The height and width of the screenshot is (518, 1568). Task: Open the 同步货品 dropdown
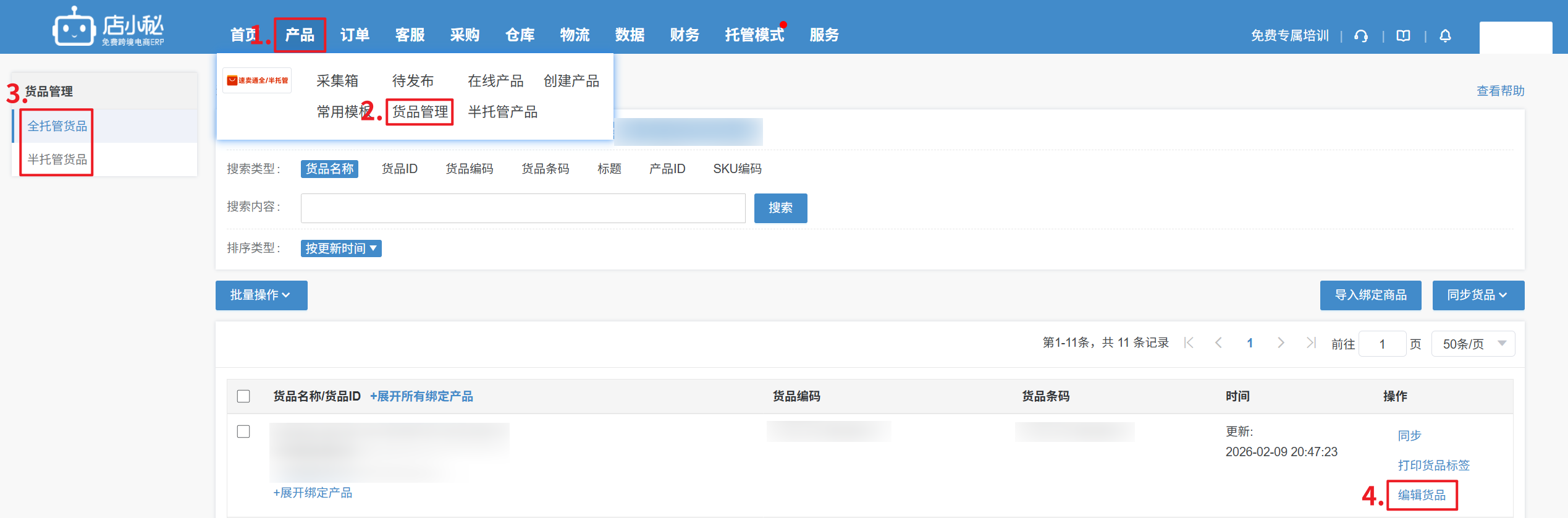tap(1477, 295)
